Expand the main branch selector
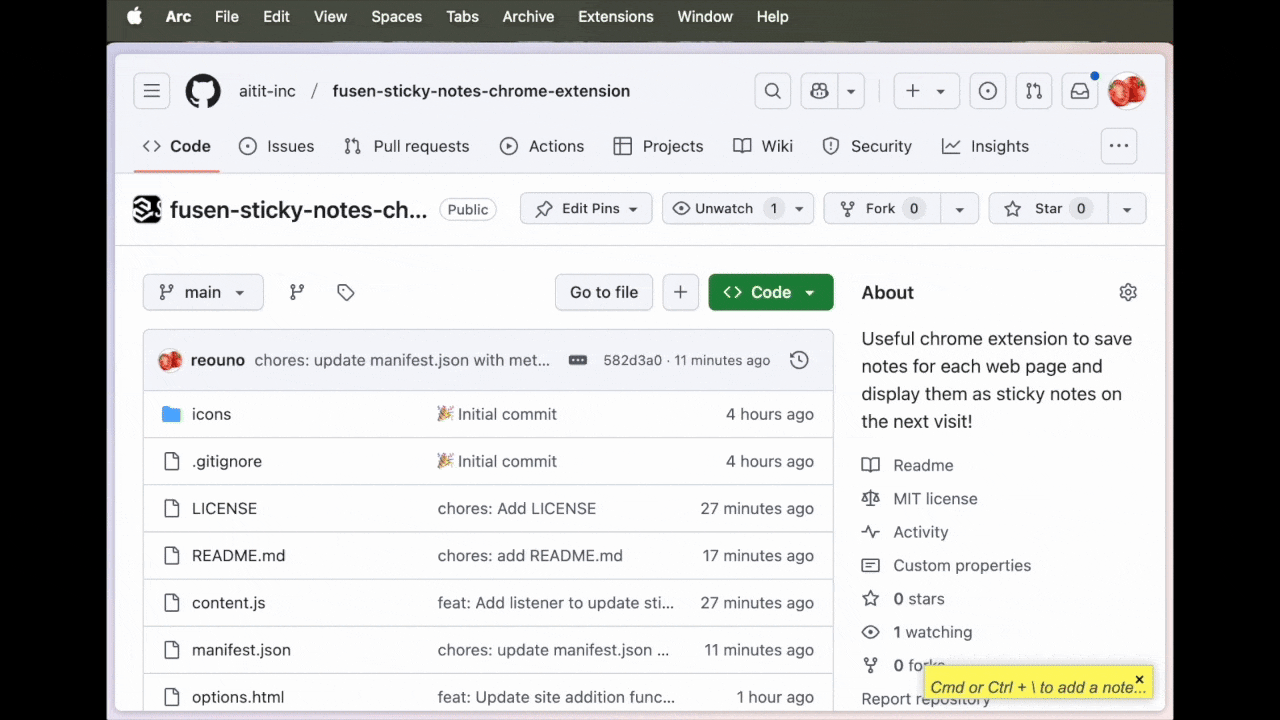Image resolution: width=1280 pixels, height=720 pixels. point(203,292)
